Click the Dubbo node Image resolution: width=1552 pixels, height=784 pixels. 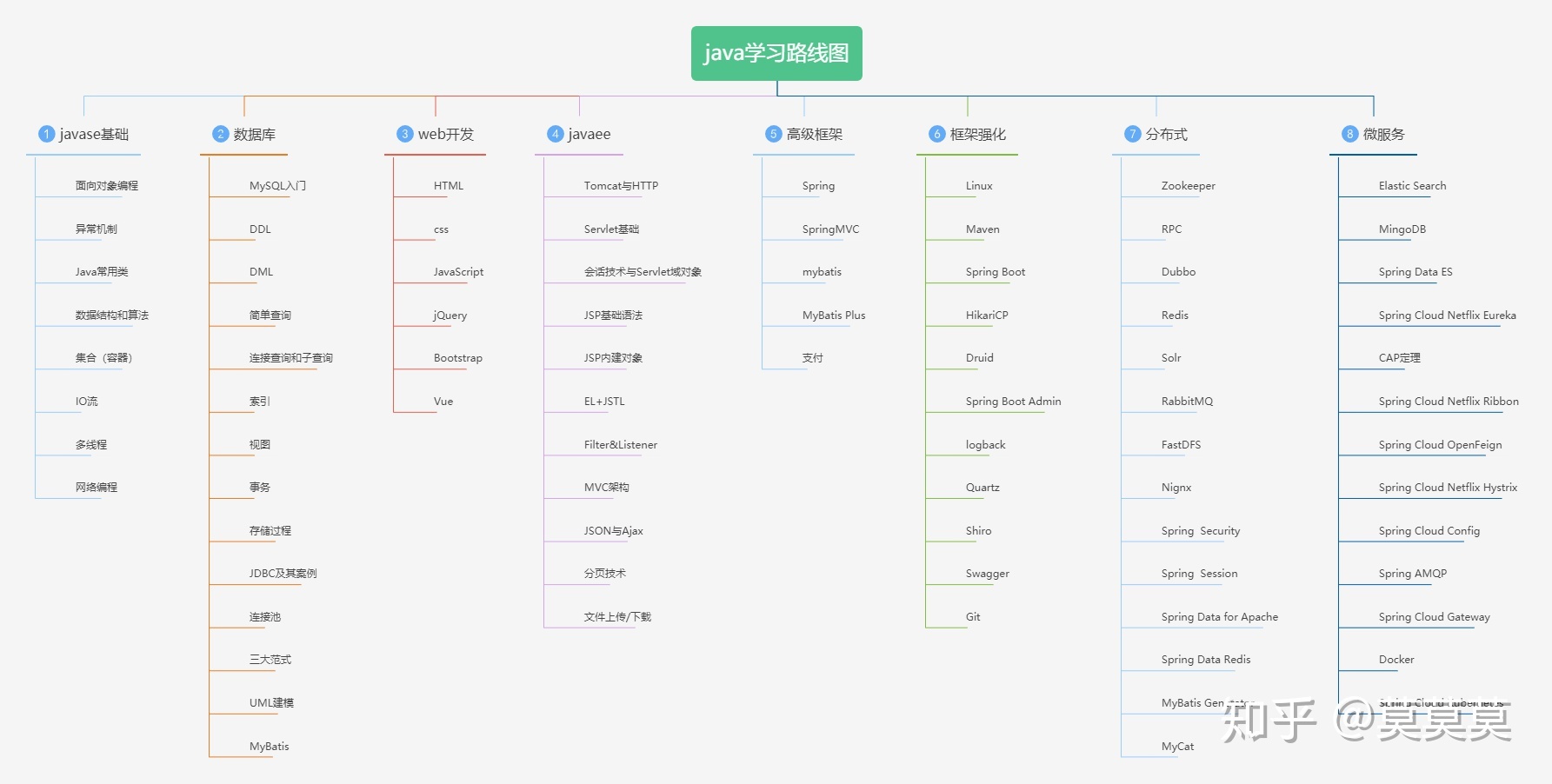1179,272
